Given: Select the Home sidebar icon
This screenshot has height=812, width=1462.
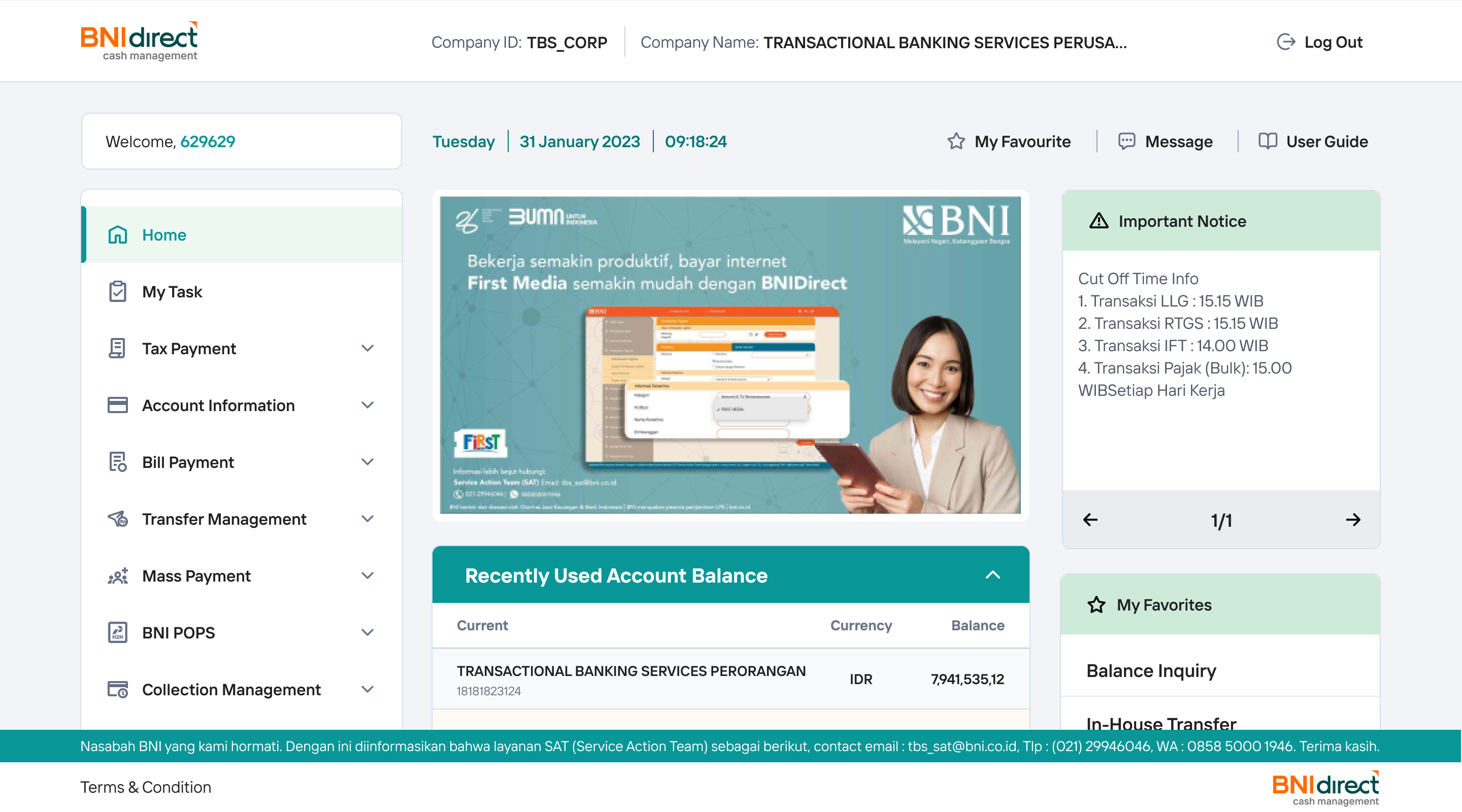Looking at the screenshot, I should [x=117, y=234].
